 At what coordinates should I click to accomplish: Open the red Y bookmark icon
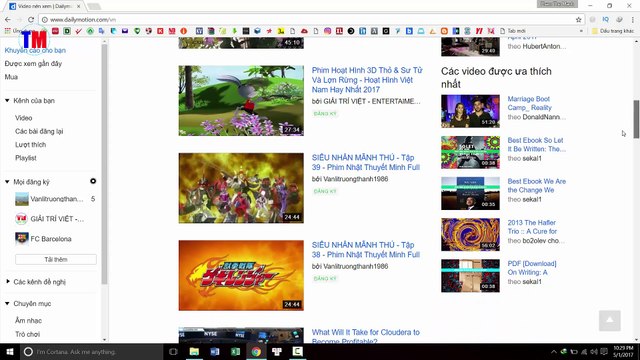tap(479, 31)
